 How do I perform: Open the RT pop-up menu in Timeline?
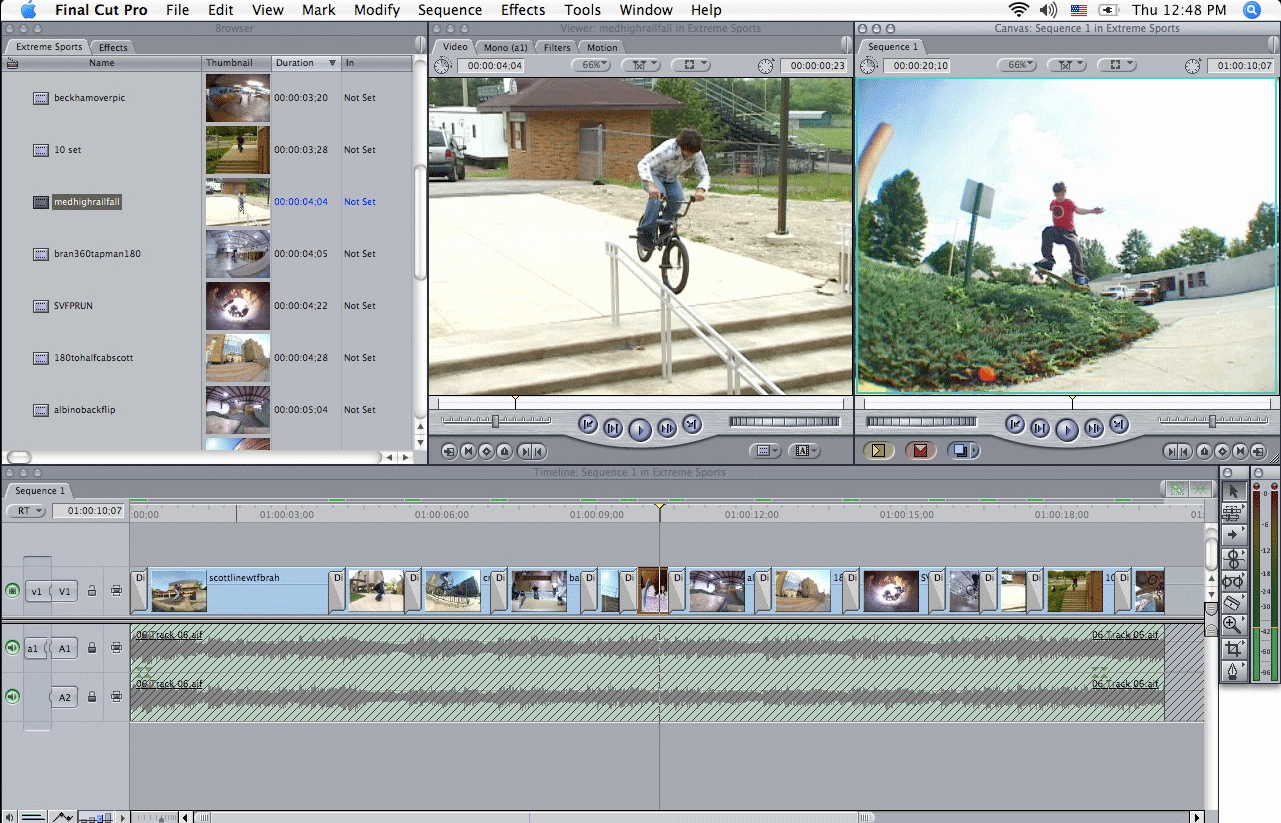click(26, 511)
